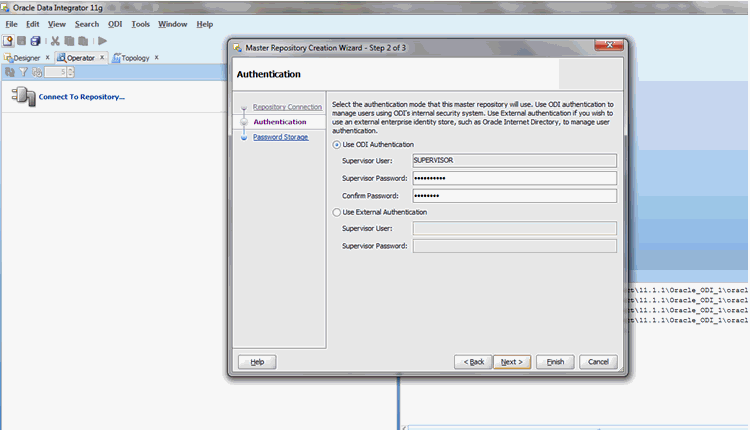Click the Copy toolbar icon

[x=69, y=41]
